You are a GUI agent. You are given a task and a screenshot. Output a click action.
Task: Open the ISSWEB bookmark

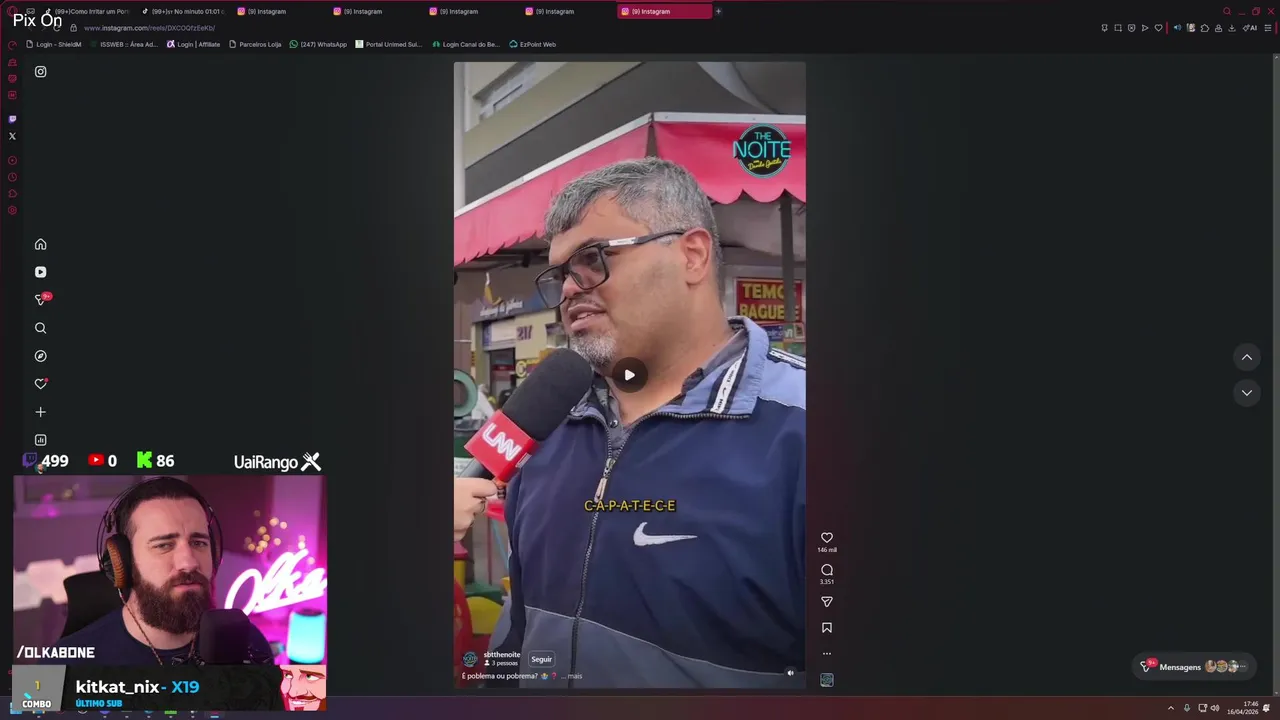point(124,44)
